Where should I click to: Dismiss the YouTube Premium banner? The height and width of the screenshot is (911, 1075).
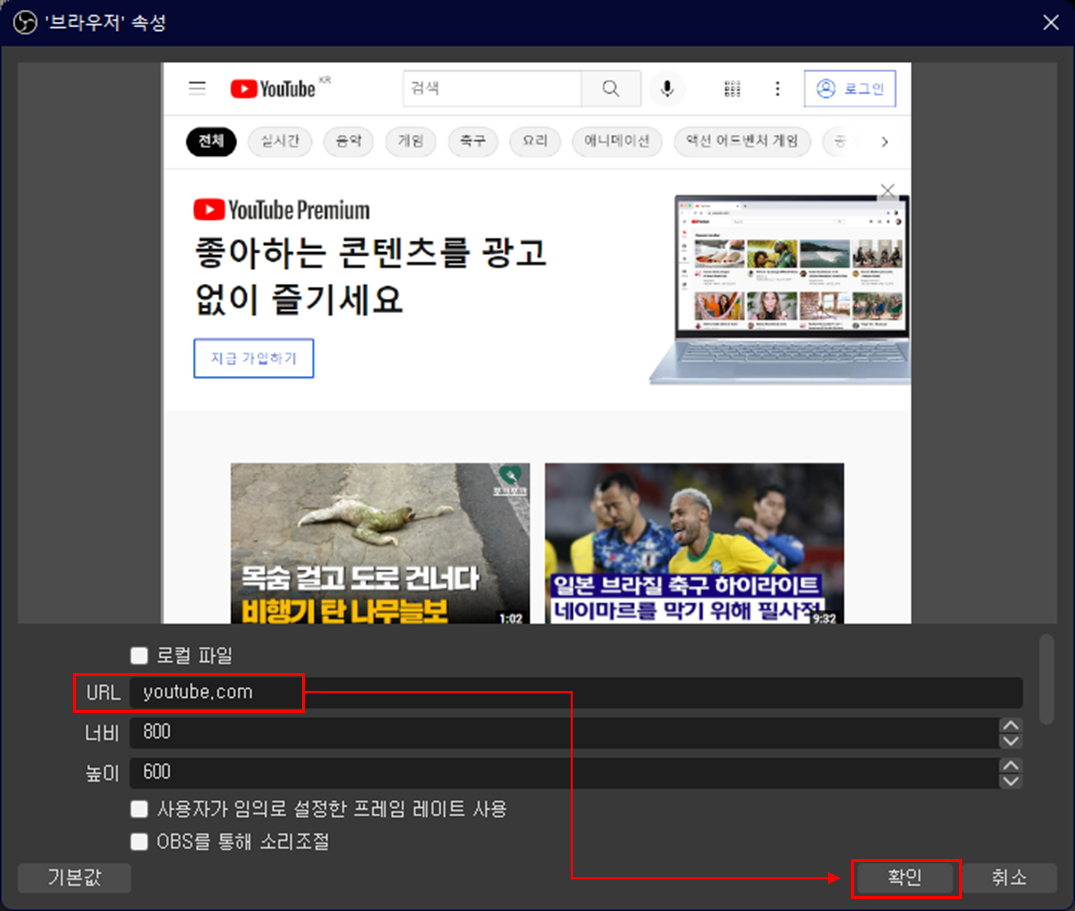click(888, 191)
